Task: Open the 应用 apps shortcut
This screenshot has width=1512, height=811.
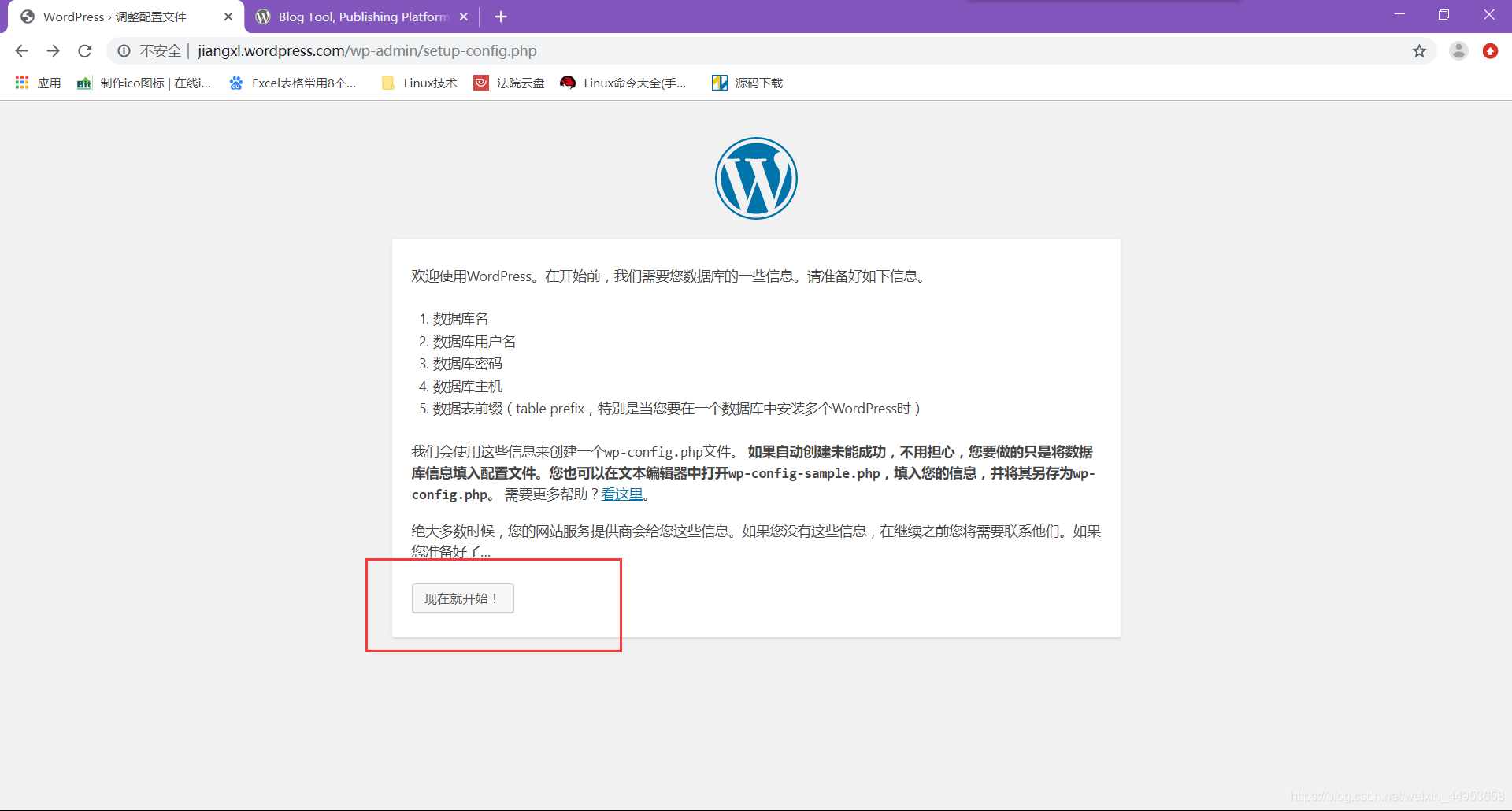Action: pos(38,83)
